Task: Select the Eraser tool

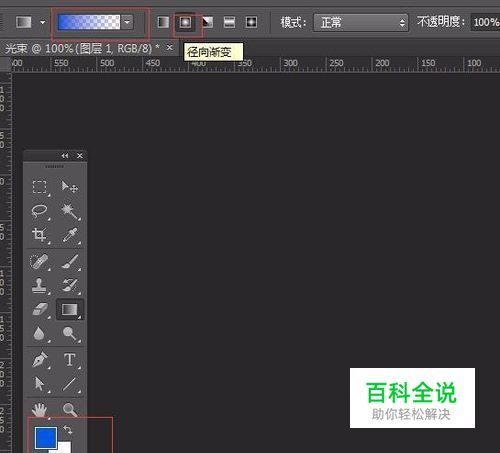Action: click(40, 309)
